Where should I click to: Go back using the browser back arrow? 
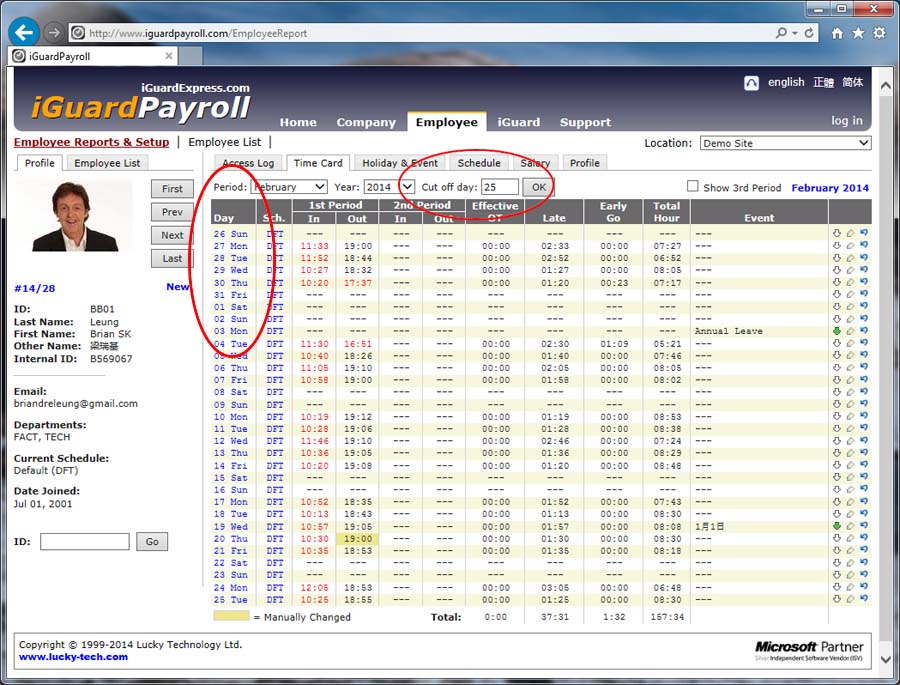click(24, 32)
